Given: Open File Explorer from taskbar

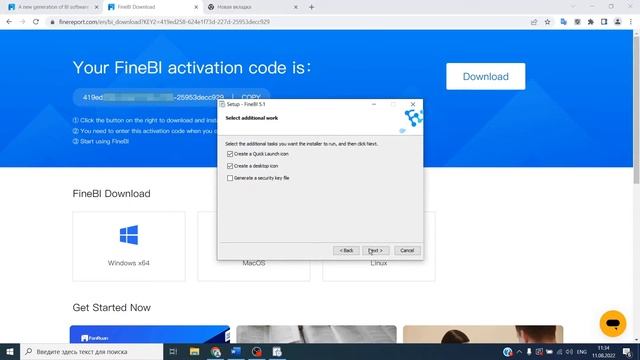Looking at the screenshot, I should 195,351.
